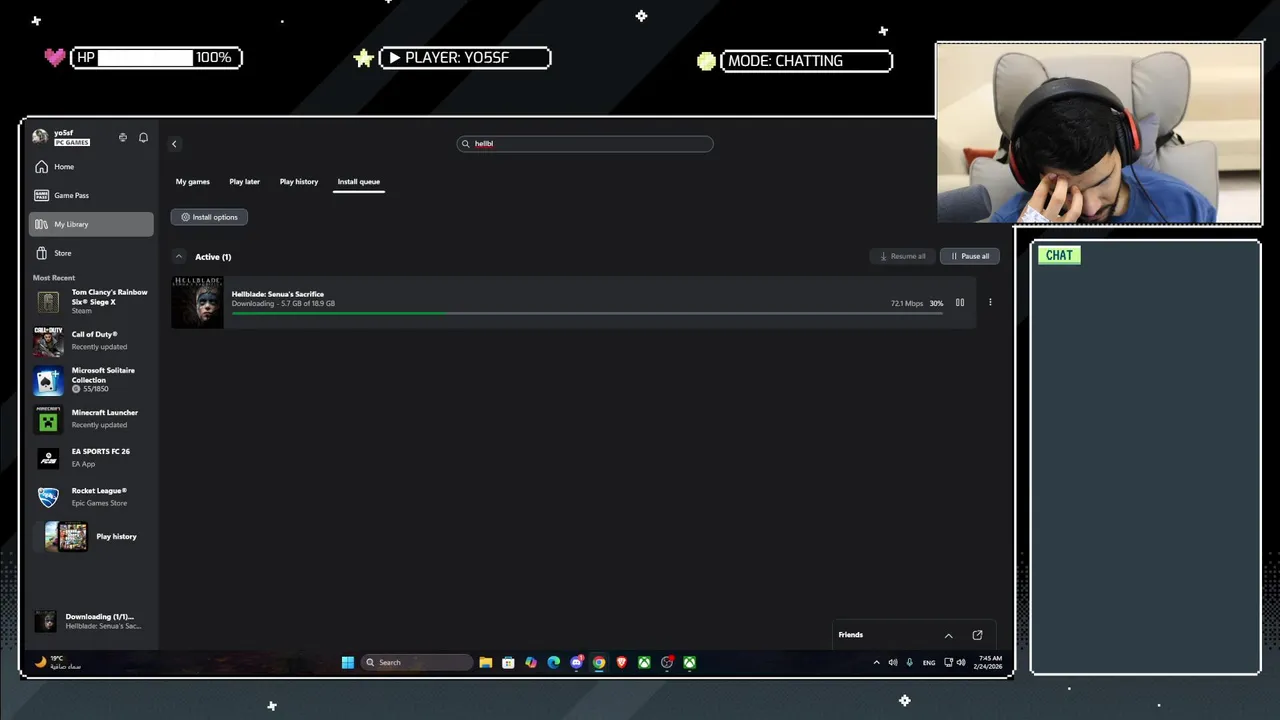
Task: Open Rocket League in Most Recent
Action: coord(91,497)
